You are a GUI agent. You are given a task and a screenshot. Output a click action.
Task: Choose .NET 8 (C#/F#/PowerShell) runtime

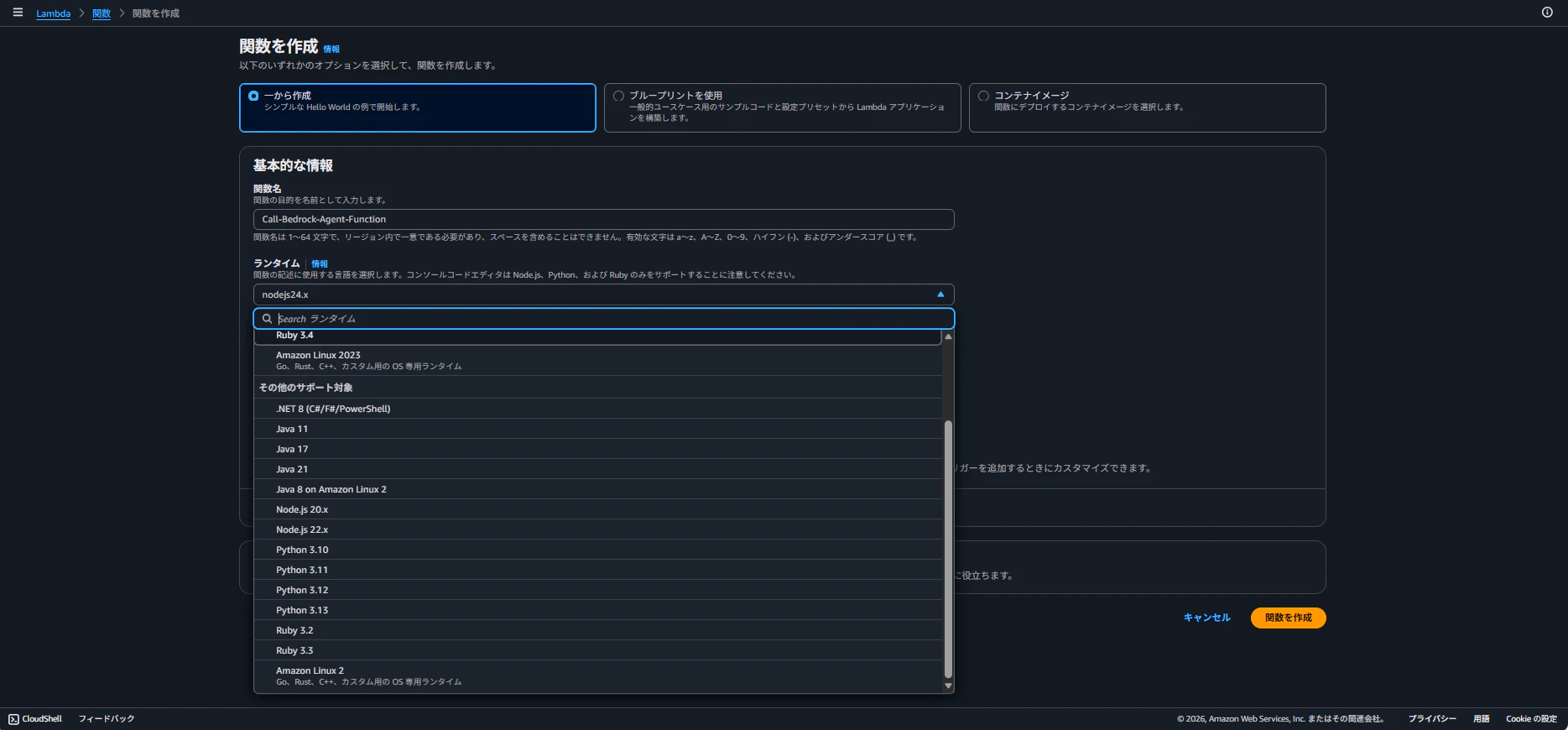point(598,409)
